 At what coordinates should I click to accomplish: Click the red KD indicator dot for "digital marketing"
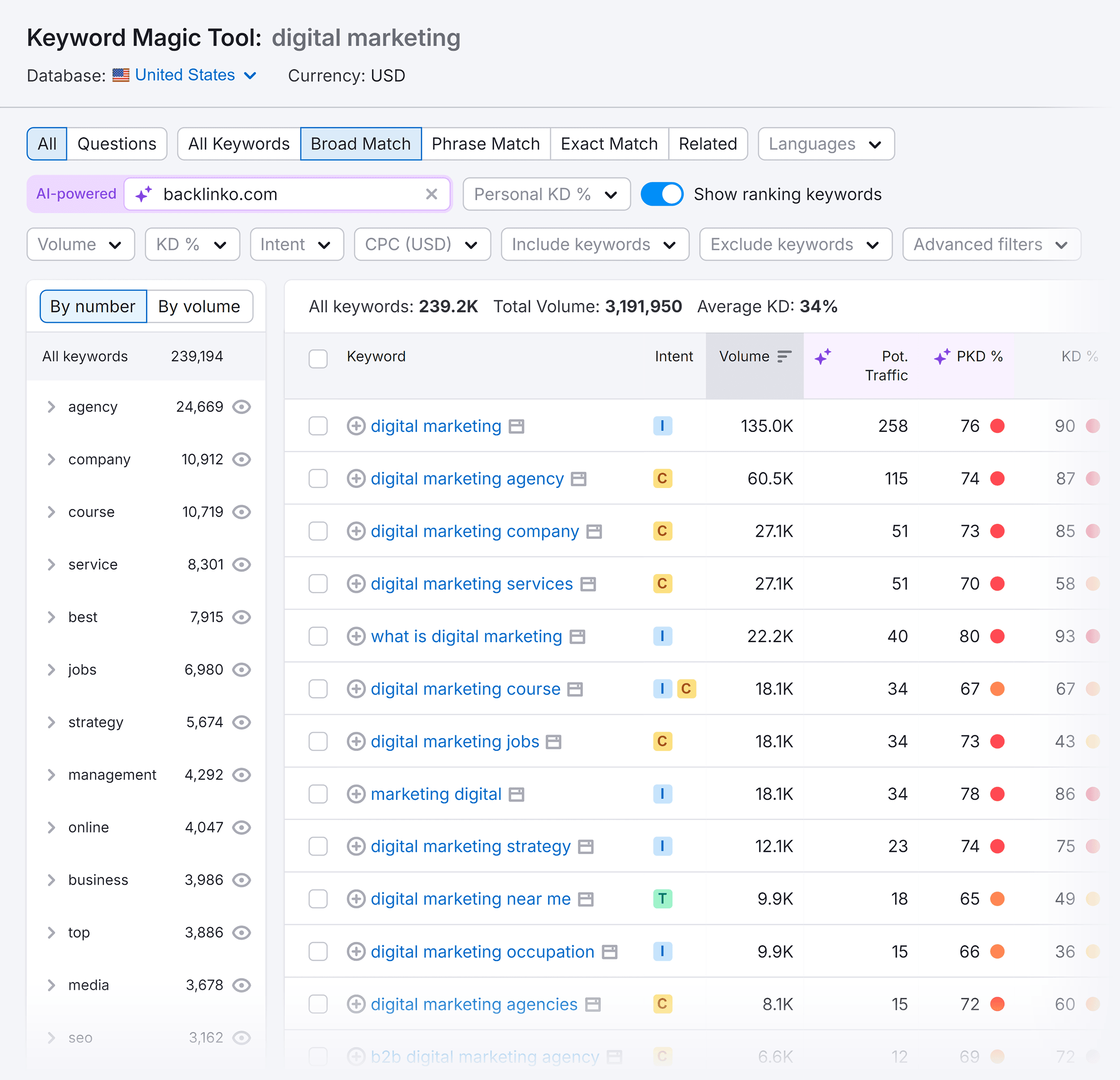(998, 426)
